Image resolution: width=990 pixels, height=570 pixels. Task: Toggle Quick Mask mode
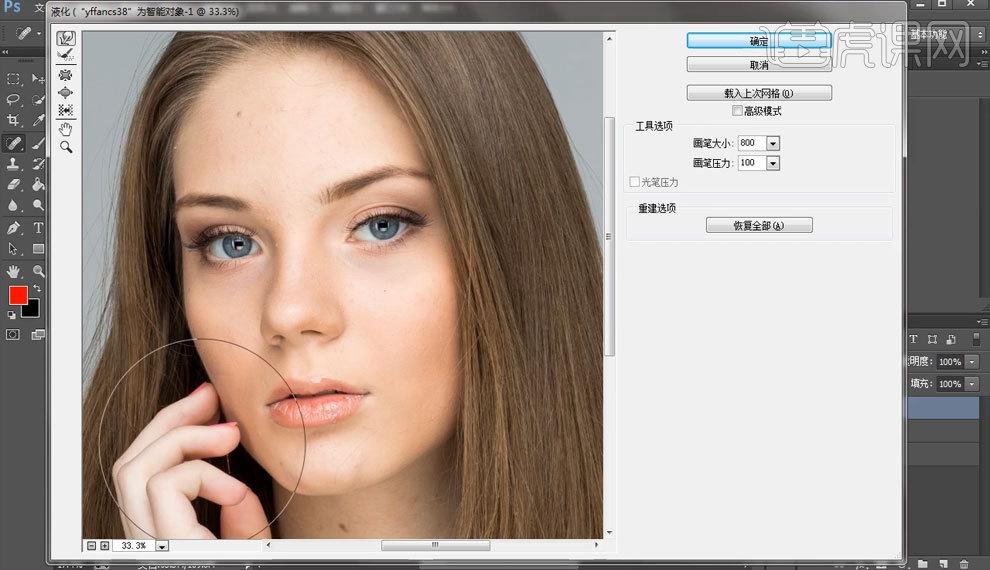13,335
